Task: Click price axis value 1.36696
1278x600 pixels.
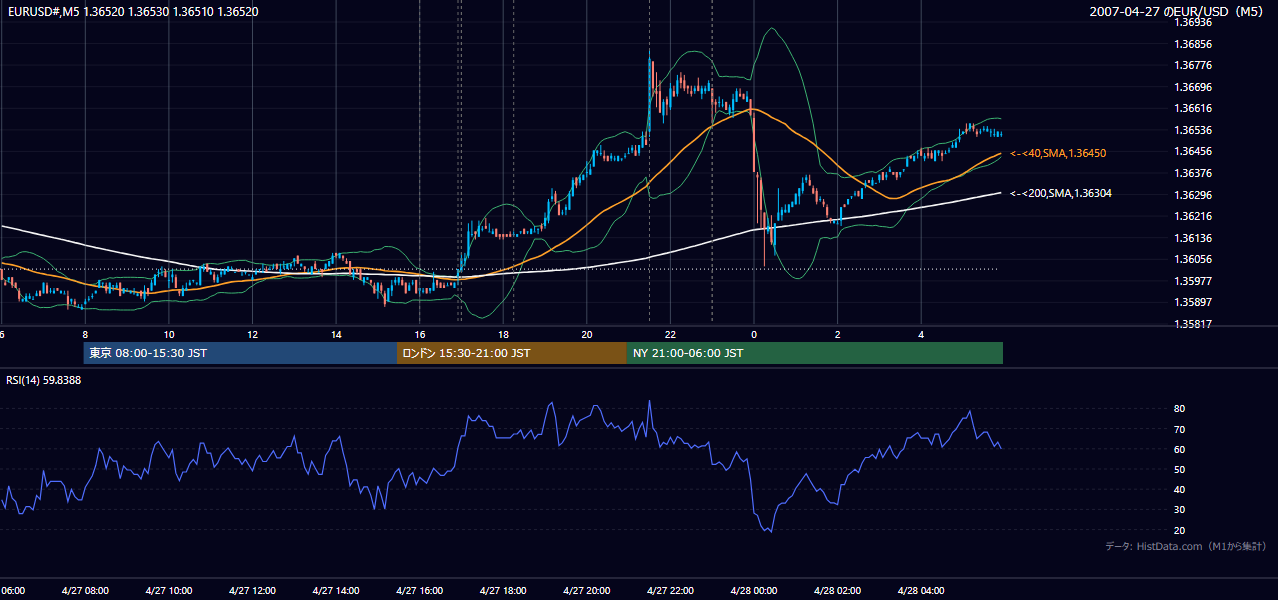Action: point(1193,87)
